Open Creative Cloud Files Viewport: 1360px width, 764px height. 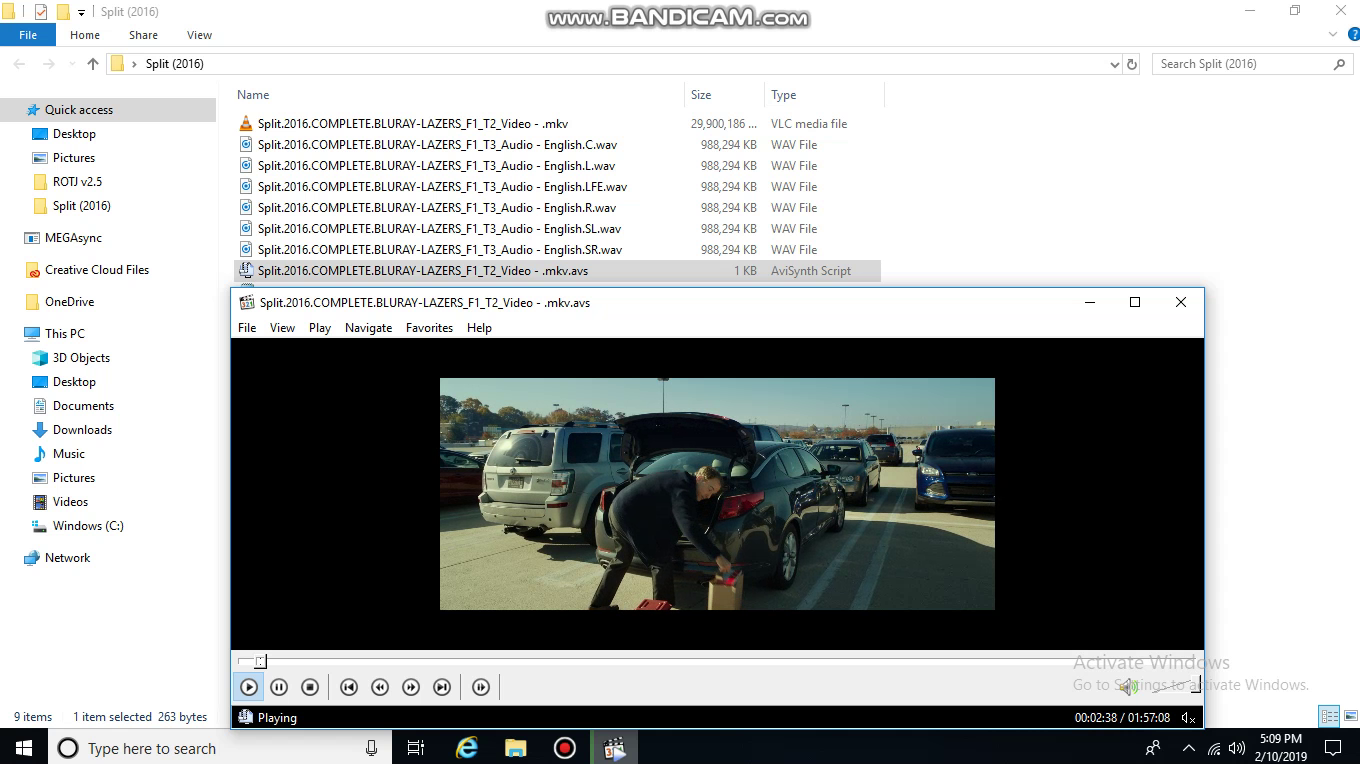coord(96,270)
